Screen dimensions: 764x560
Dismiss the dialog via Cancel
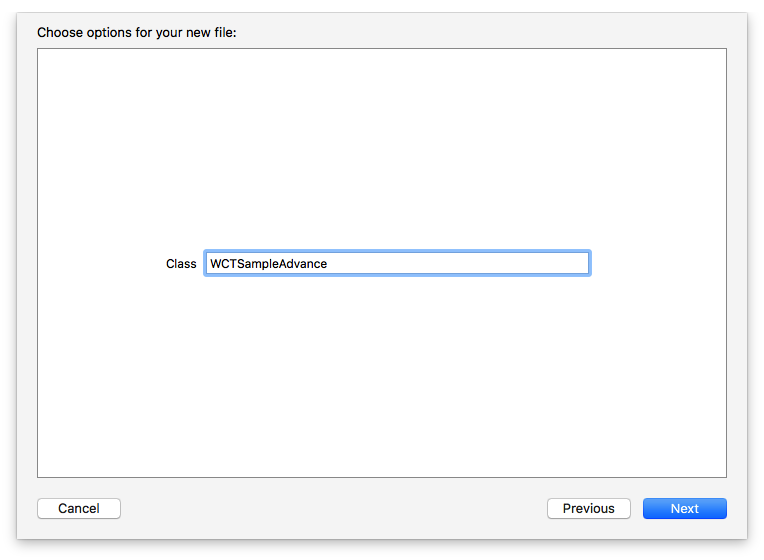click(79, 508)
